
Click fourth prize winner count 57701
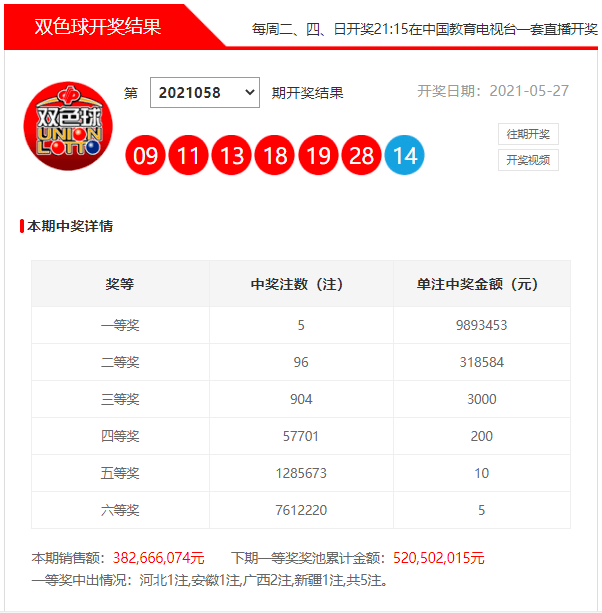point(301,436)
